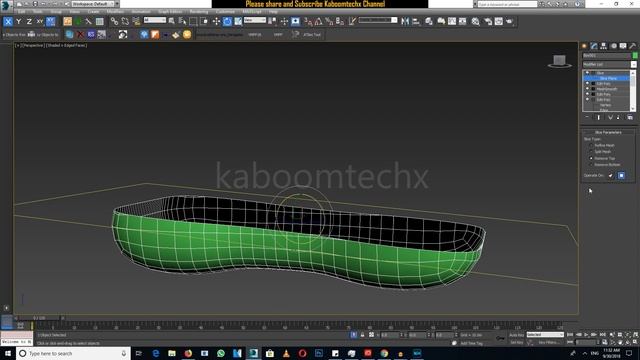Image resolution: width=640 pixels, height=360 pixels.
Task: Select the Slice Plane sub-object level
Action: coord(608,78)
